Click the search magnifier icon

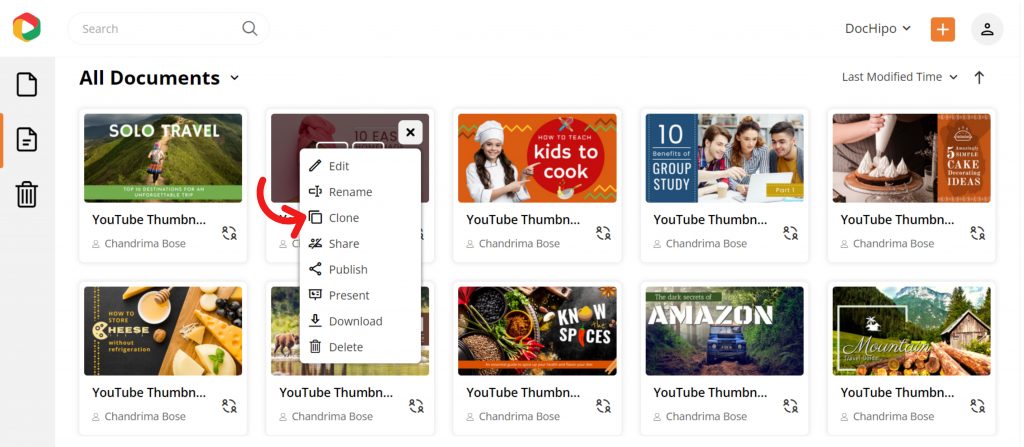coord(249,28)
